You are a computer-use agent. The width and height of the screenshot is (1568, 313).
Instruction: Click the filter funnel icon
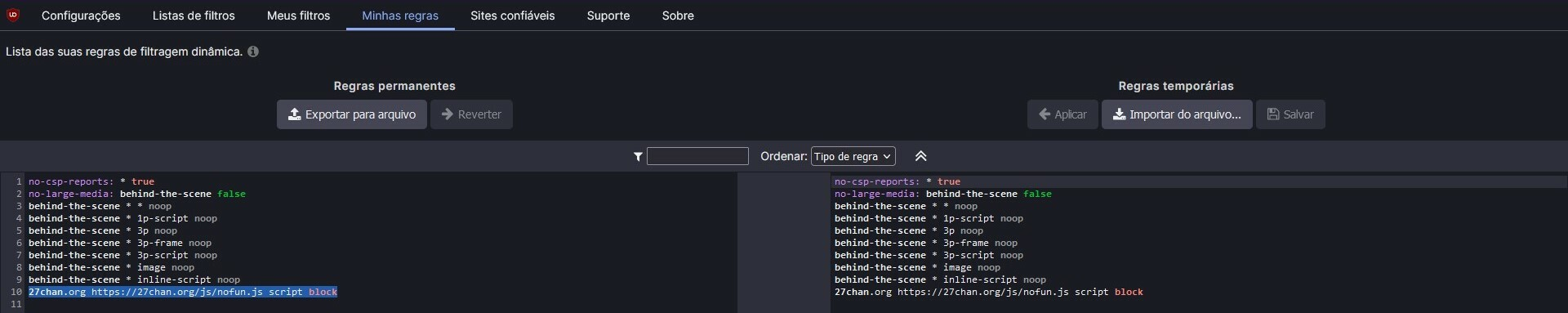coord(638,156)
